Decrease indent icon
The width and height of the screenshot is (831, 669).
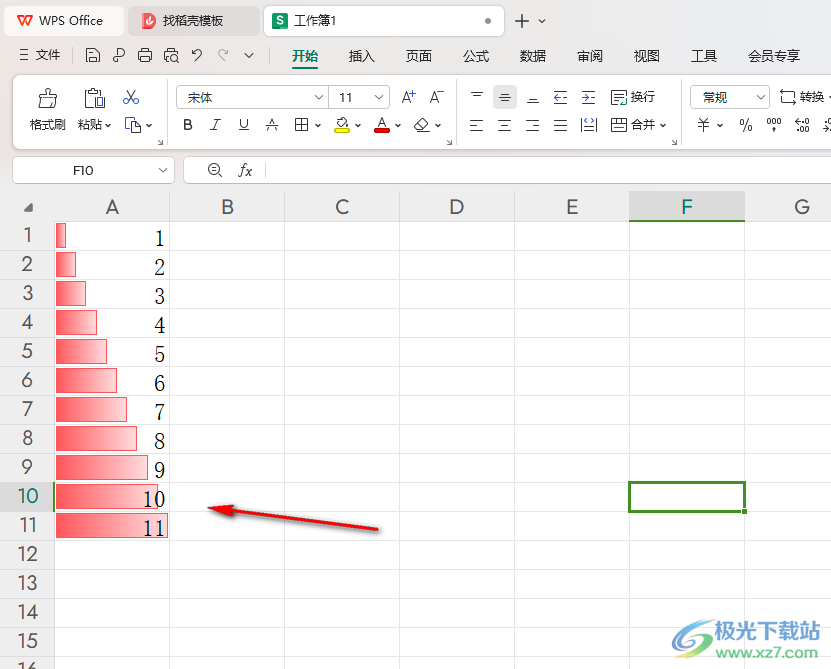pyautogui.click(x=561, y=97)
